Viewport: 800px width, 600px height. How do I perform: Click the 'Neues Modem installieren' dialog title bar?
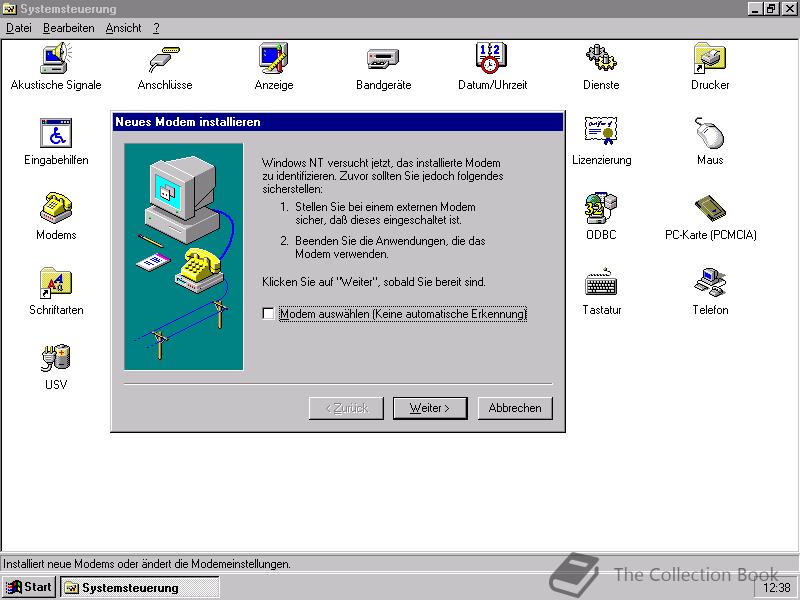click(x=338, y=122)
